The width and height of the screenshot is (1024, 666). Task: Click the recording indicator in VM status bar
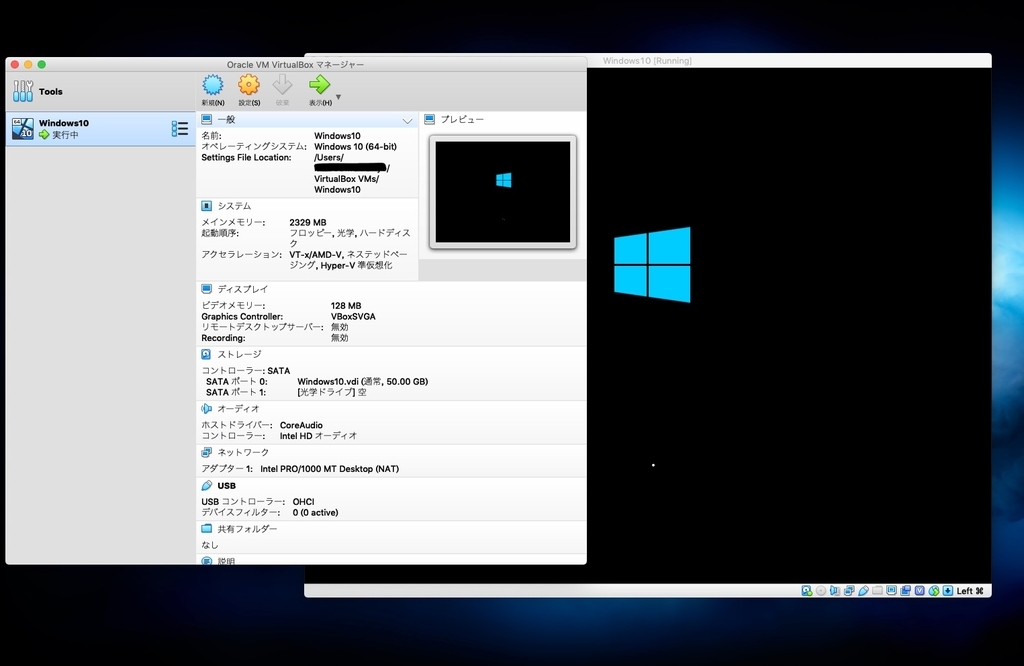tap(905, 591)
